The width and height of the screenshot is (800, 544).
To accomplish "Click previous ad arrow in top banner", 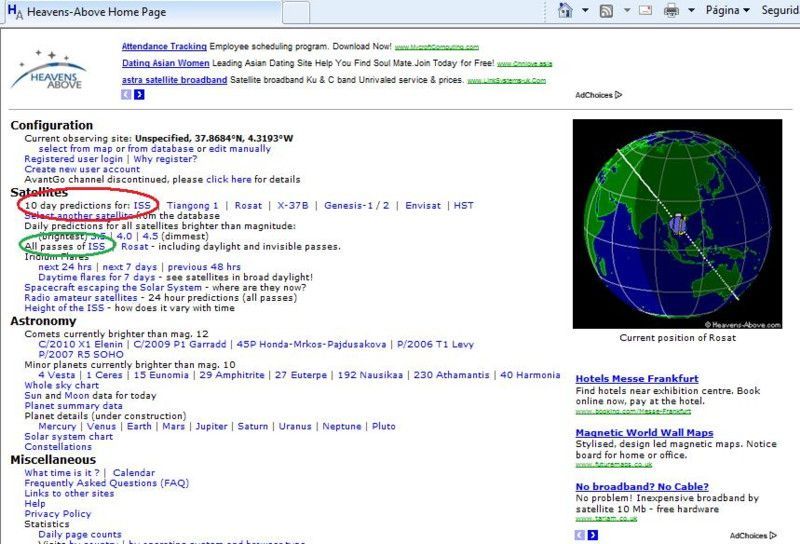I will [x=126, y=94].
